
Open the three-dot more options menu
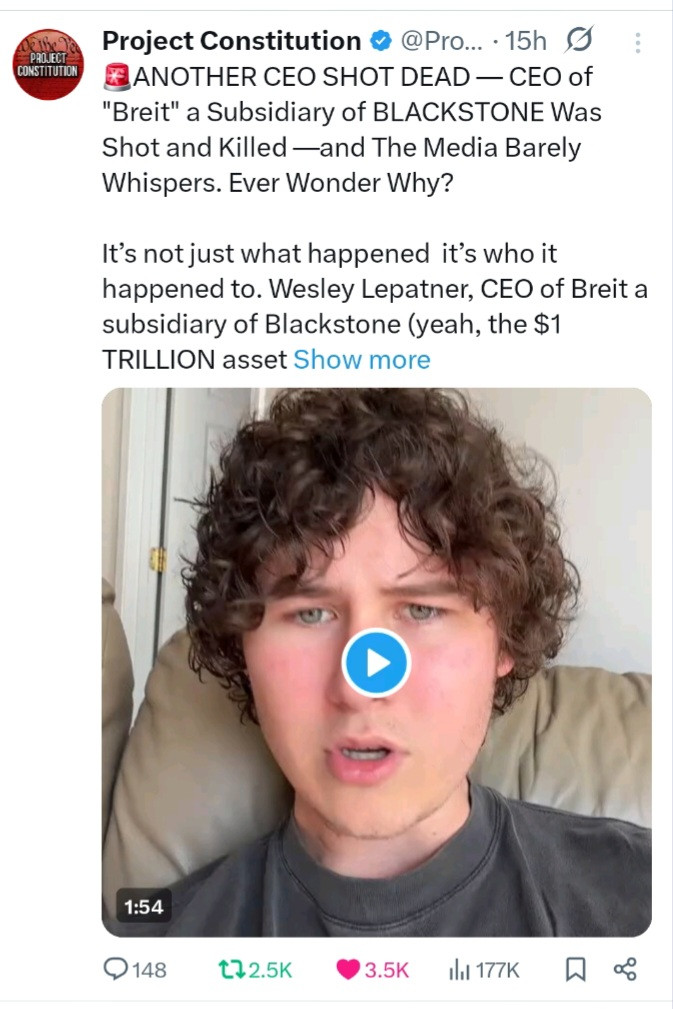click(x=638, y=42)
